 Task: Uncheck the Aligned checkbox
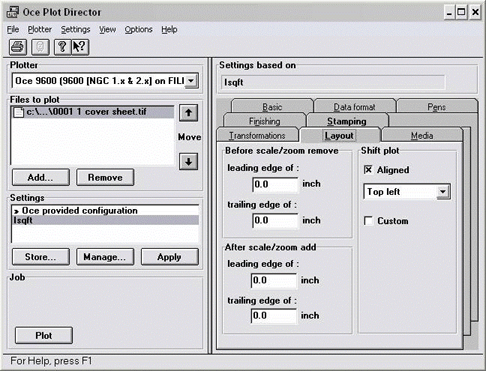(x=368, y=170)
